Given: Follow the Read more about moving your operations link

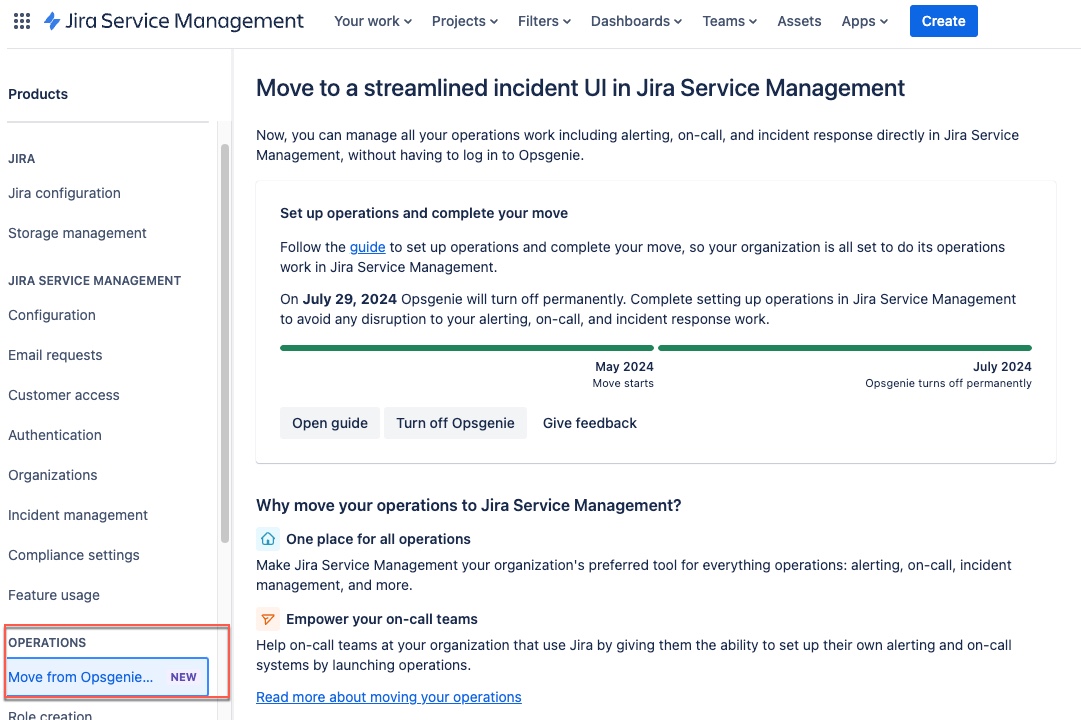Looking at the screenshot, I should point(389,696).
